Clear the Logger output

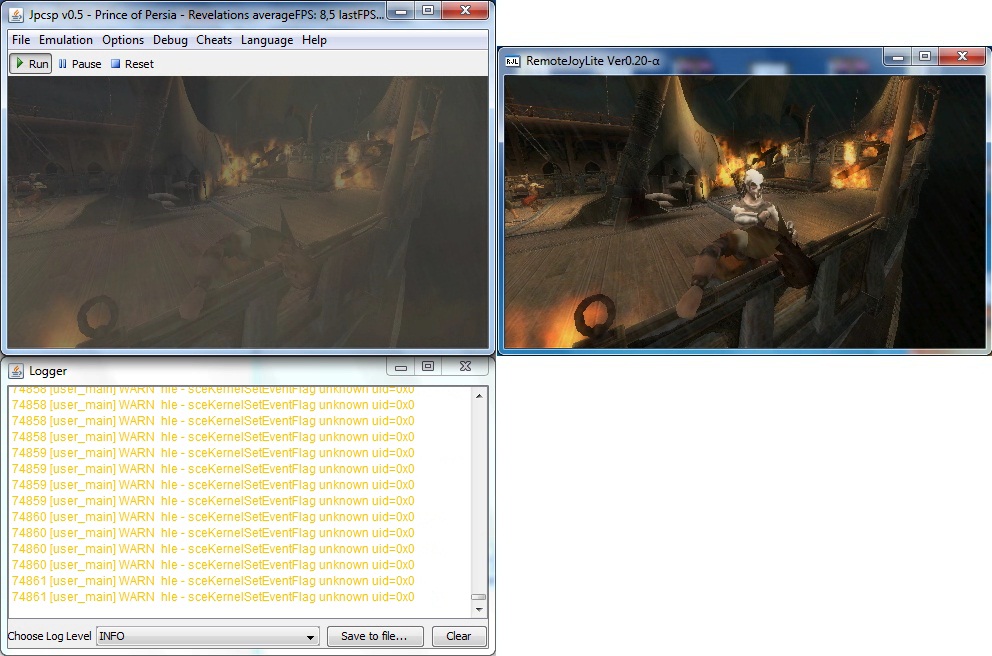tap(459, 636)
